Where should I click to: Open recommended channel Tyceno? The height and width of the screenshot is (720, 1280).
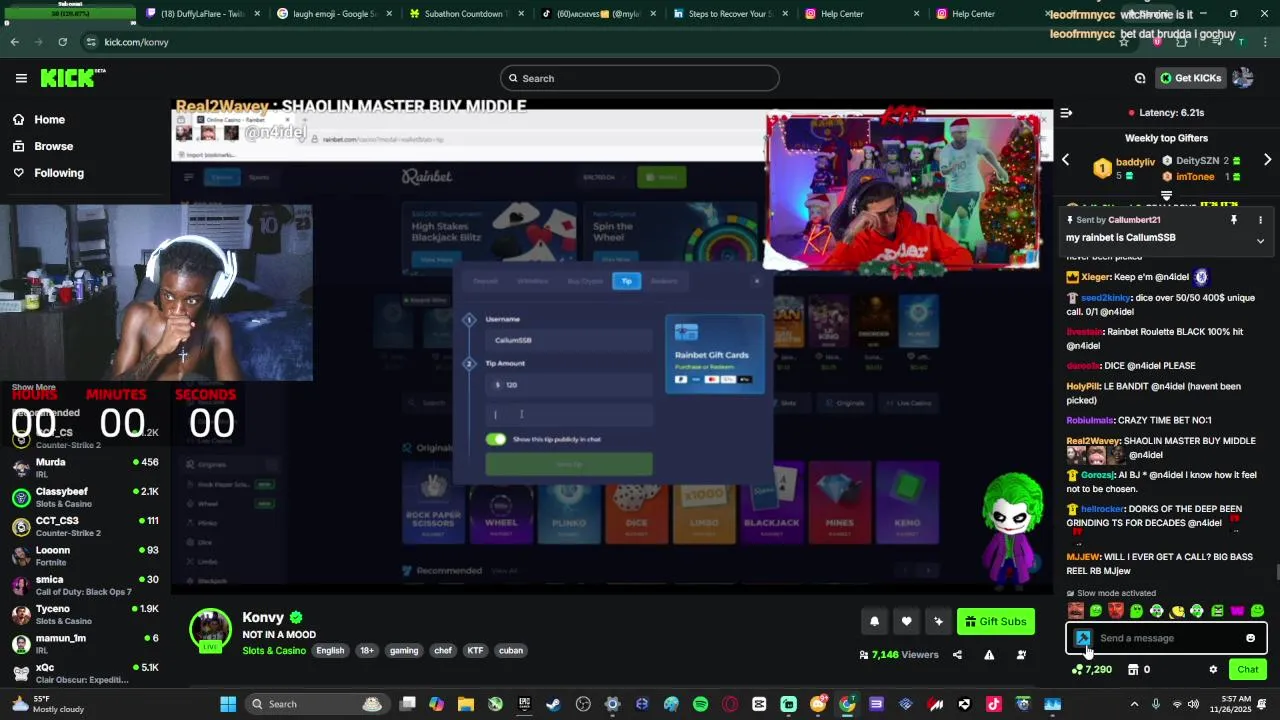tap(85, 614)
